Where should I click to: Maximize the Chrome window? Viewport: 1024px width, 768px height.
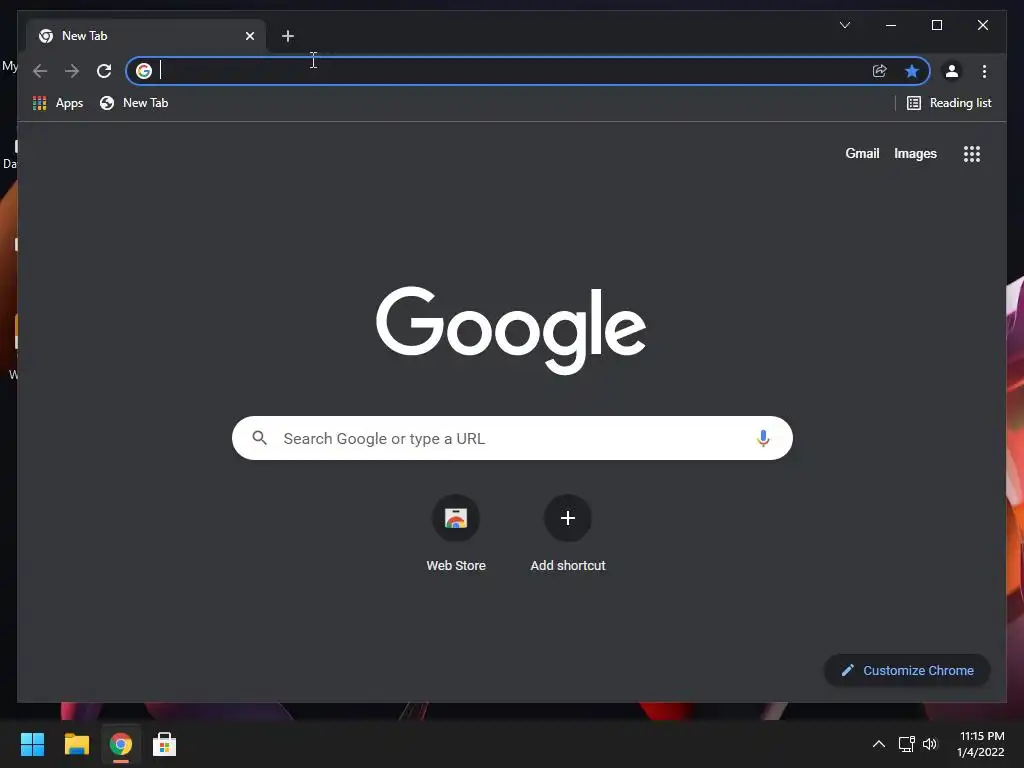pos(936,25)
